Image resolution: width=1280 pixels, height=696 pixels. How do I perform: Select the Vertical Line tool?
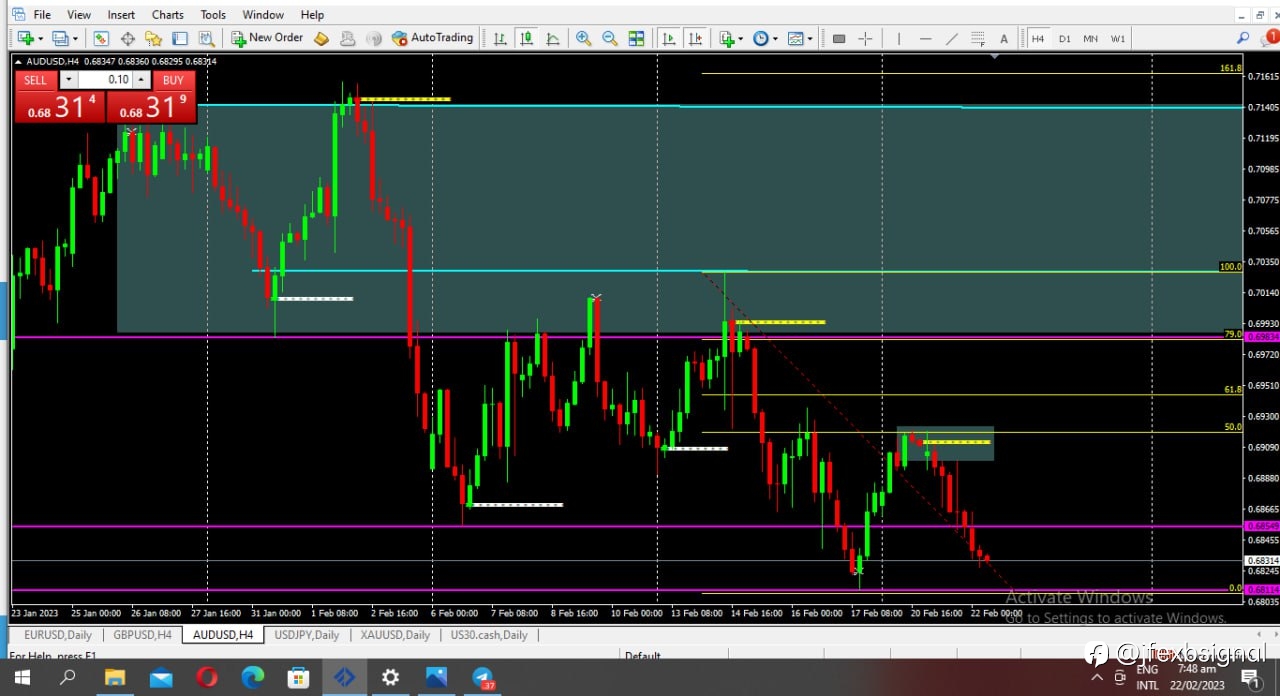coord(898,38)
